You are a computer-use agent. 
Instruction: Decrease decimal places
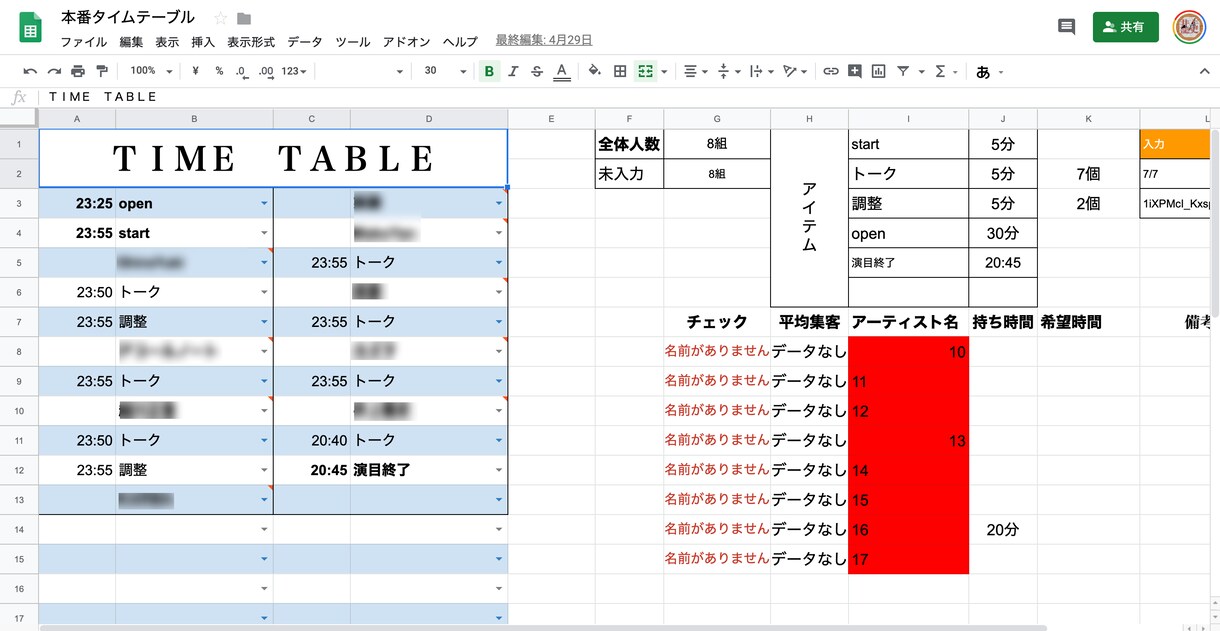(x=242, y=71)
